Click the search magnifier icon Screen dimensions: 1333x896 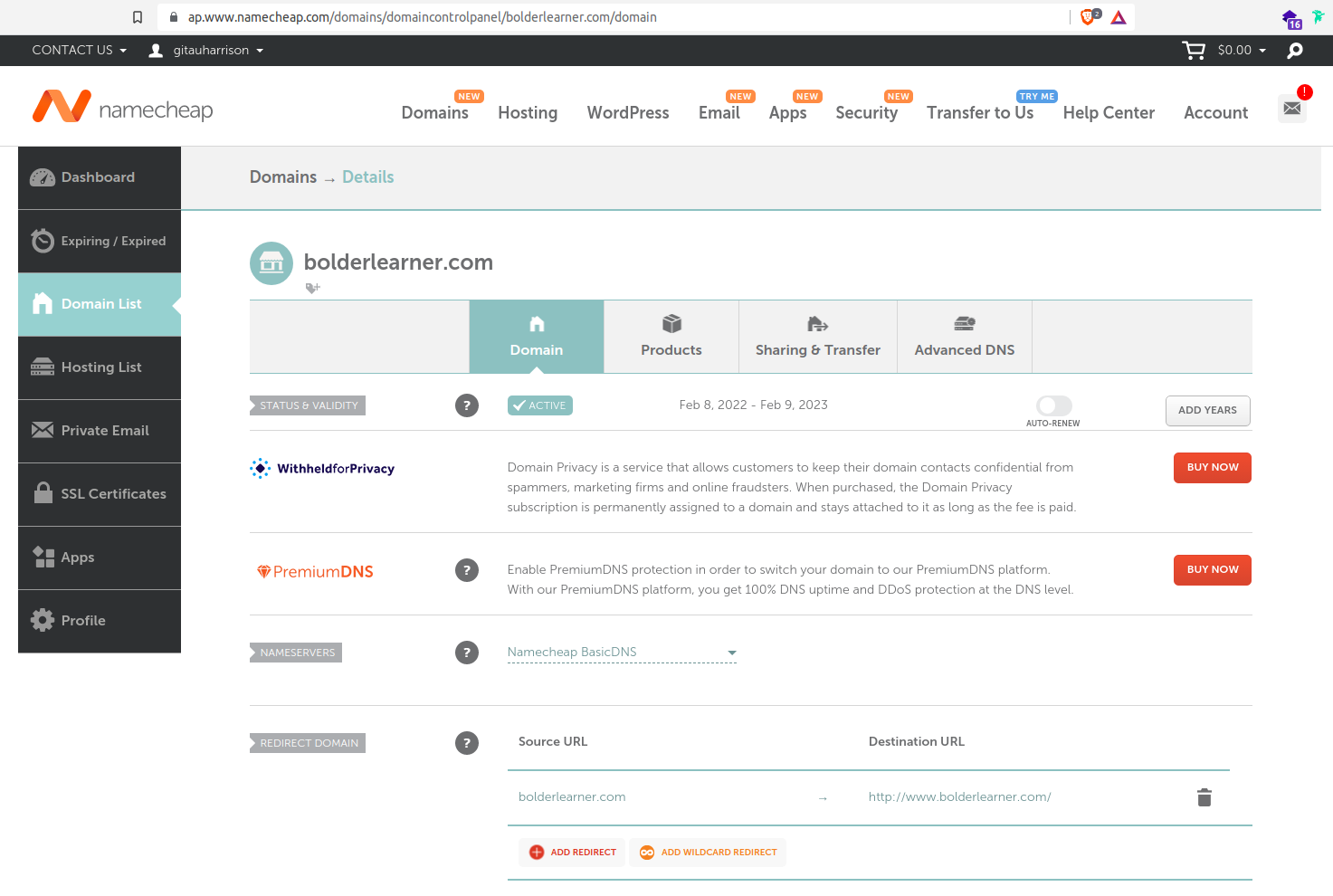[1295, 51]
